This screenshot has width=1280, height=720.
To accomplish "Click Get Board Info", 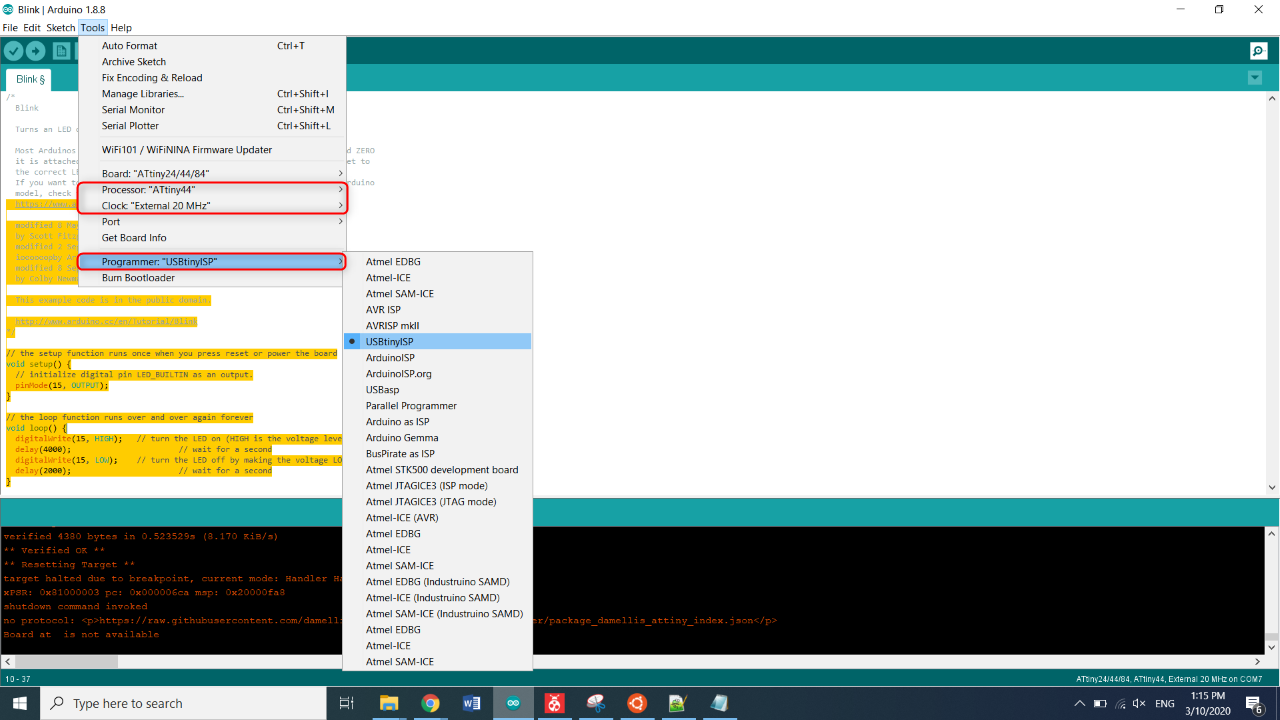I will 212,238.
